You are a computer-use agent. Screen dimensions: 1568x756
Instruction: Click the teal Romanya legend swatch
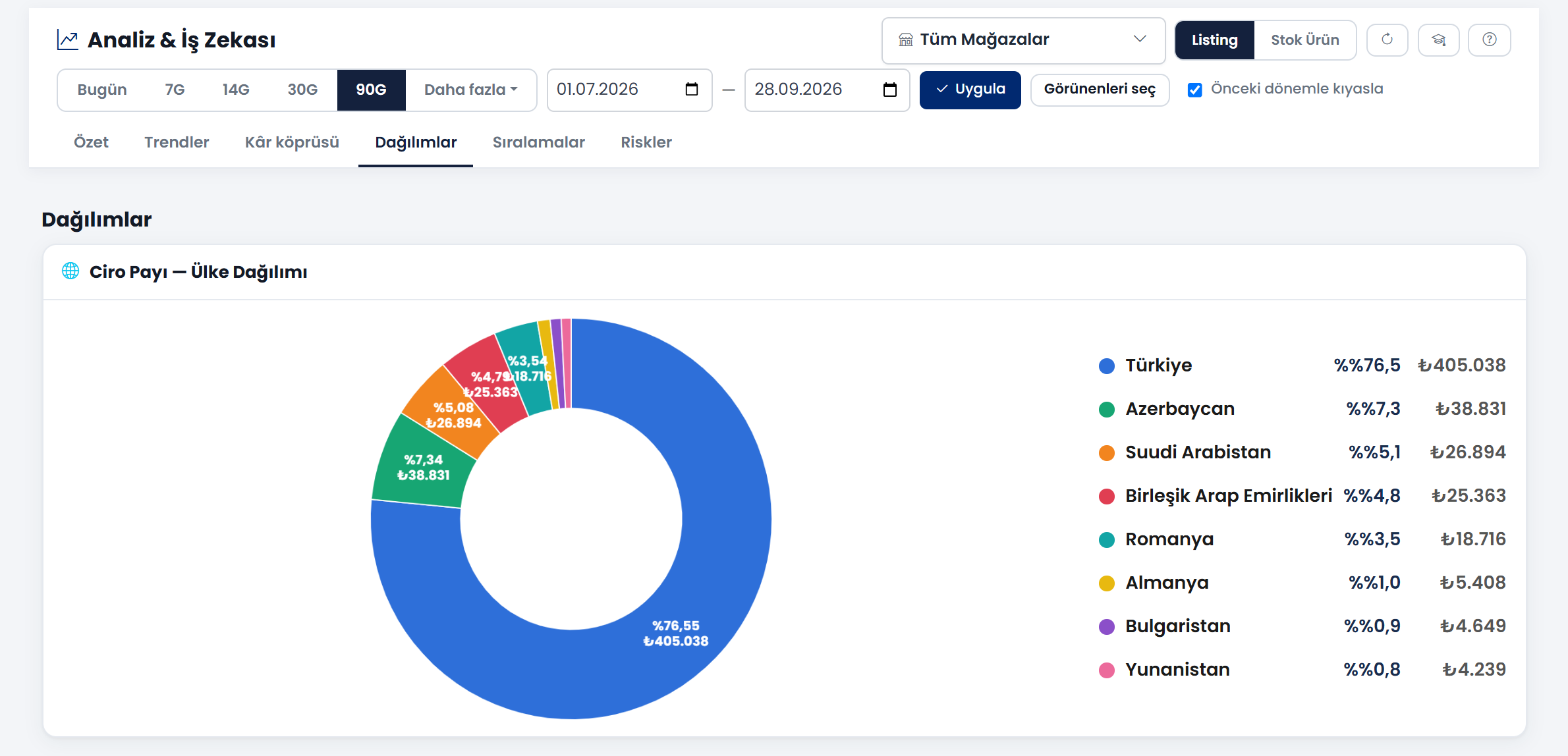click(1107, 540)
